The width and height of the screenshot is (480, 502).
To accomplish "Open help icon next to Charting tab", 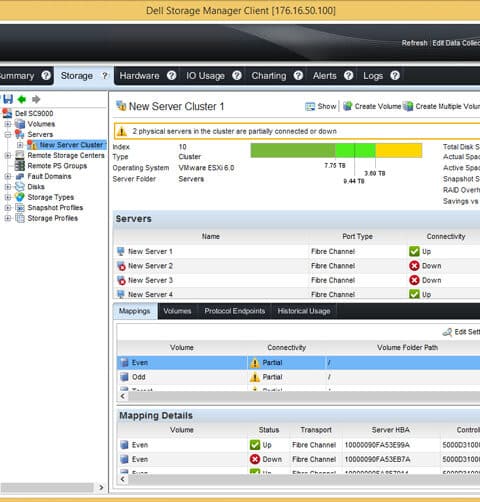I will [x=298, y=76].
